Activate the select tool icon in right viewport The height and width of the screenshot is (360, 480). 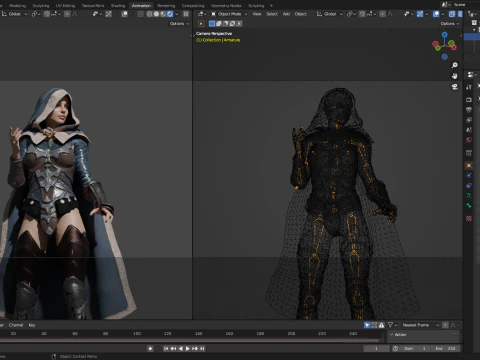(201, 24)
